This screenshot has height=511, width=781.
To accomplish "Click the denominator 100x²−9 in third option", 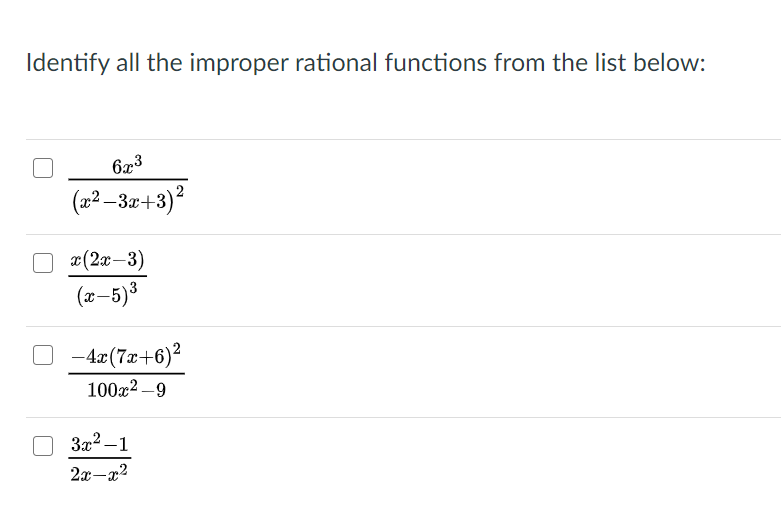I will (127, 389).
